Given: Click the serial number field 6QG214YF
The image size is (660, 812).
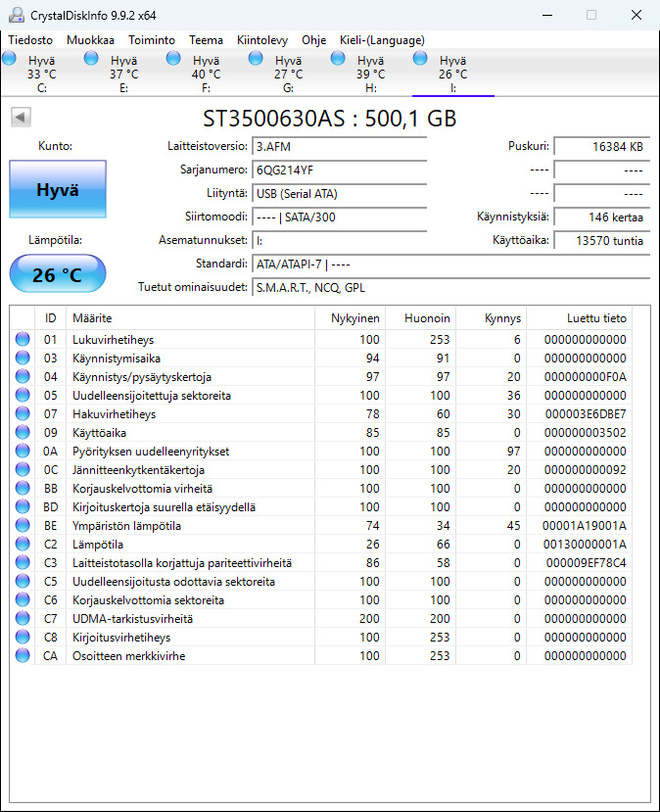Looking at the screenshot, I should (x=339, y=170).
